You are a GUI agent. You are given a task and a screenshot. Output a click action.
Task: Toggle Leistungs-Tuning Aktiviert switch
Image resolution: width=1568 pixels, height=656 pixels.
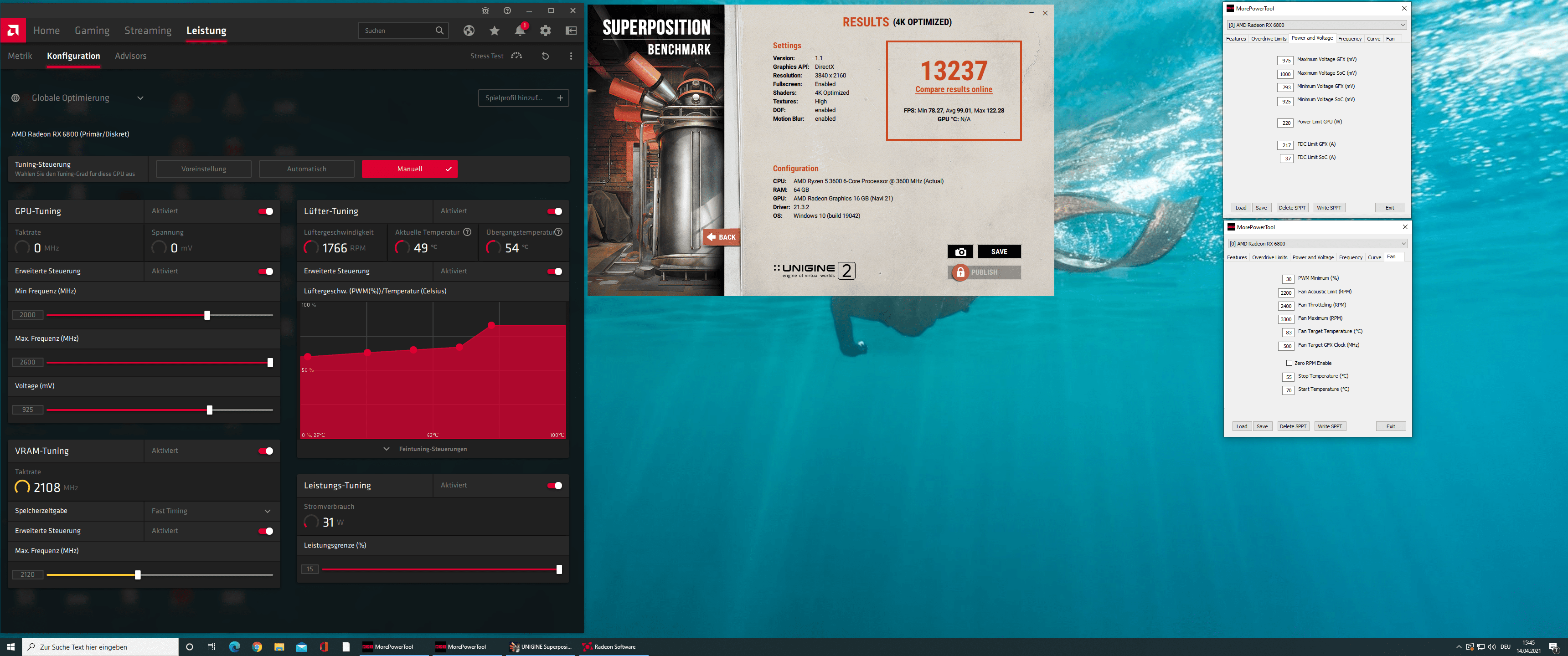pos(555,485)
